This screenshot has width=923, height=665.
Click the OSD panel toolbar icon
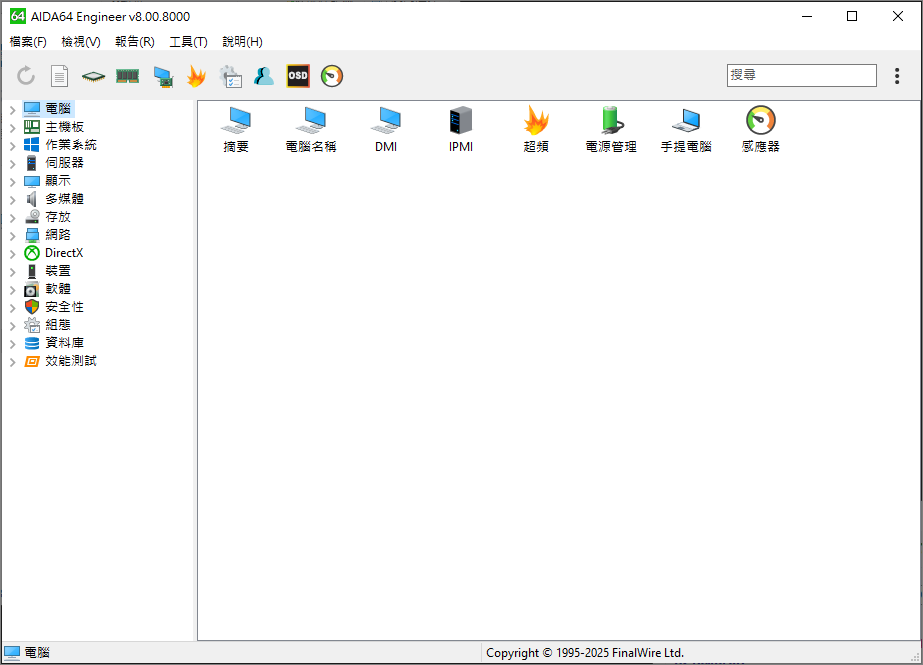pos(298,76)
